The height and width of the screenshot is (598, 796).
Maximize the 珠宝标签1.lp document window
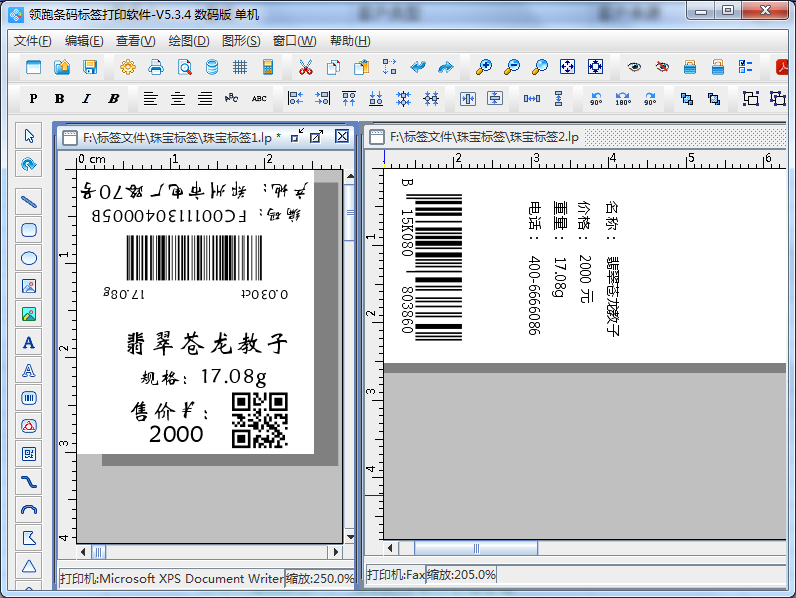[318, 136]
